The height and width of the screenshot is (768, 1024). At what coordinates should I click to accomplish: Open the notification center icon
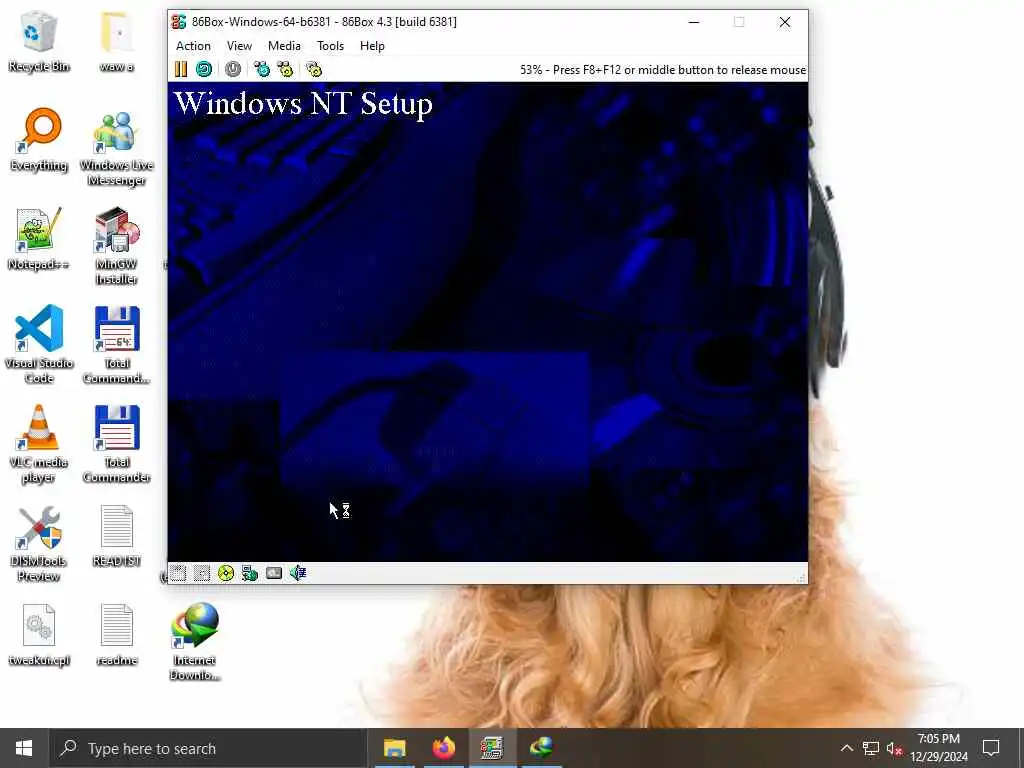[991, 748]
